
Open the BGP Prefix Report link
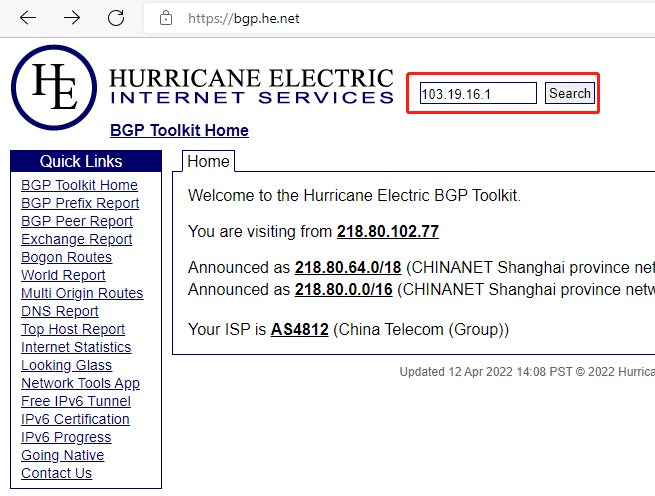pyautogui.click(x=80, y=203)
